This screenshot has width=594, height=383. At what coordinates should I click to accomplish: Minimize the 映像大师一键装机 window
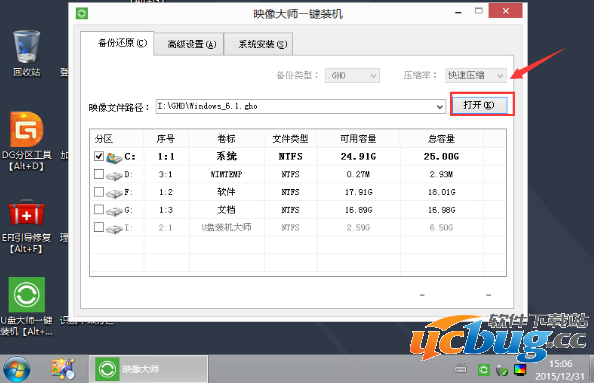click(x=458, y=13)
